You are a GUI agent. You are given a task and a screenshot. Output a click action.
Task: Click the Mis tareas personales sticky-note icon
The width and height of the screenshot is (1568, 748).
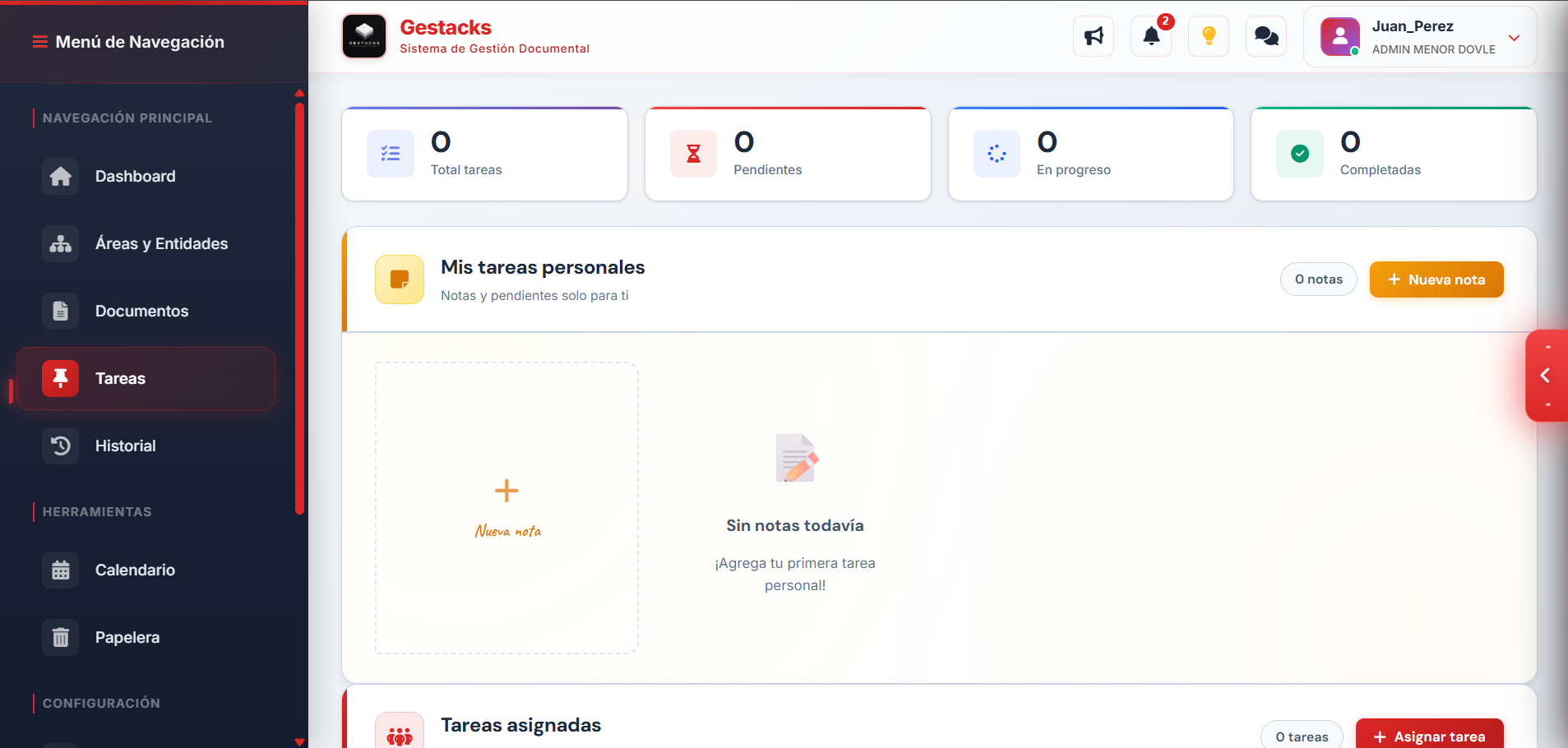pyautogui.click(x=400, y=279)
